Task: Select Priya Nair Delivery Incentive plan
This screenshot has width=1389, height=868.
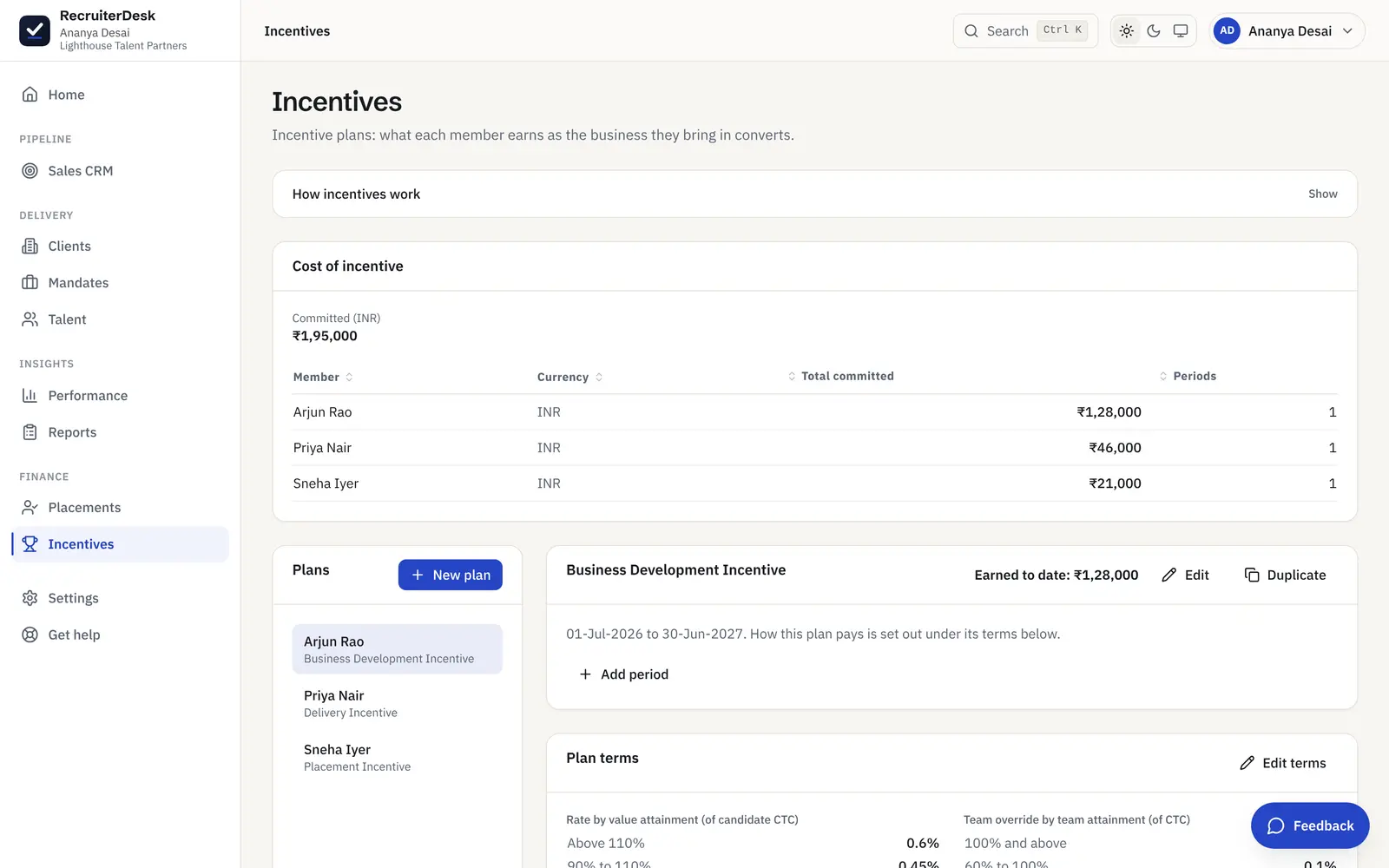Action: 398,703
